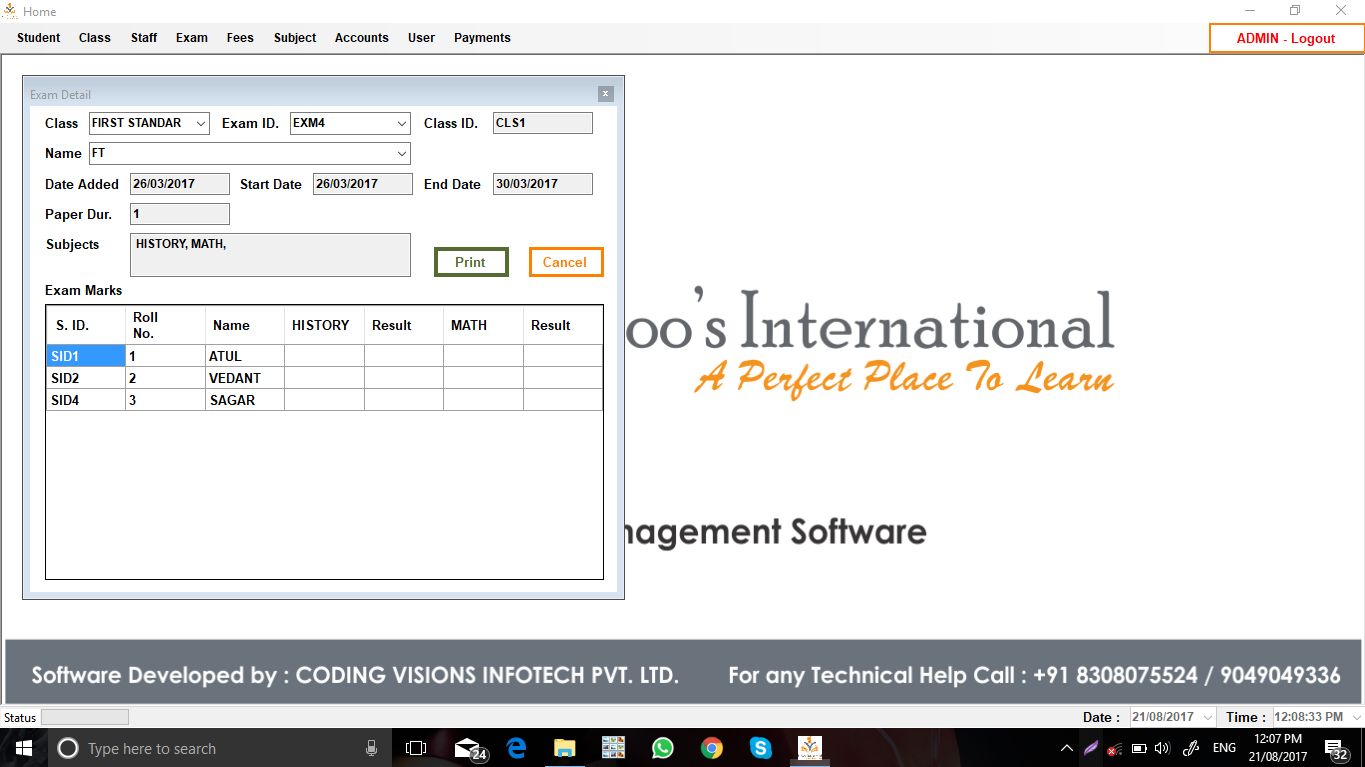Select the SID4 cell
Image resolution: width=1365 pixels, height=767 pixels.
(x=86, y=400)
